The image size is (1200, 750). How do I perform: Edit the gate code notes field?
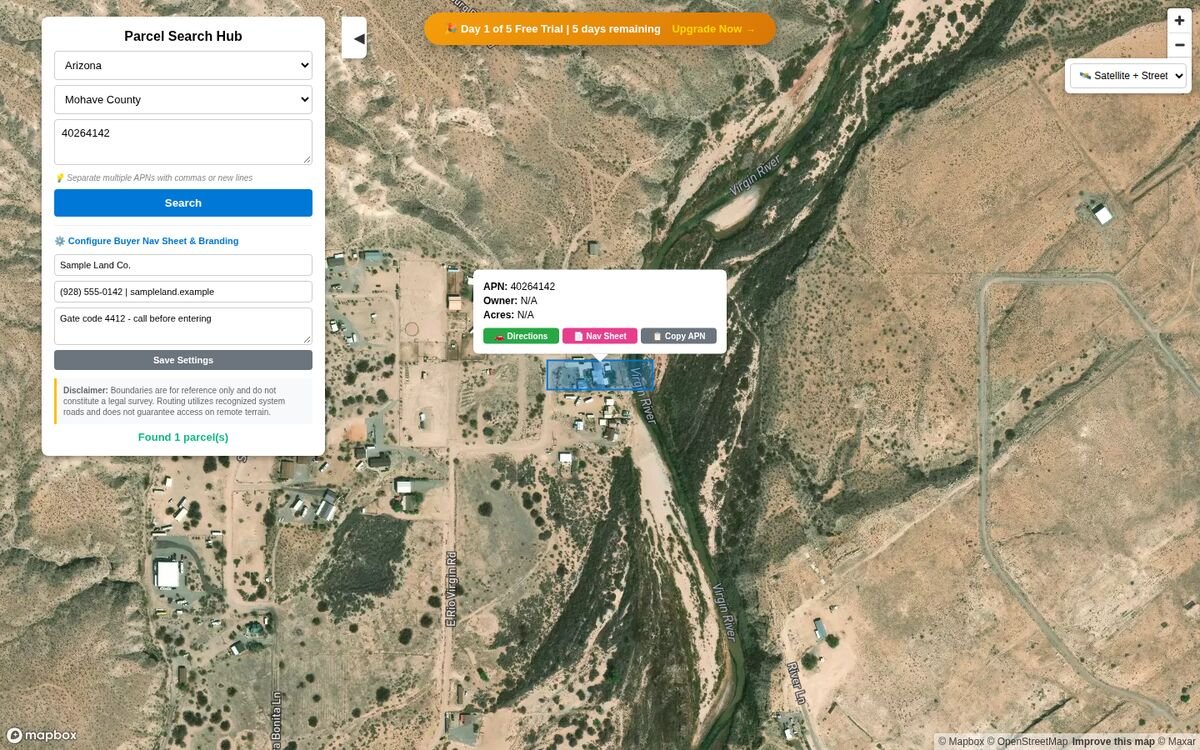[183, 326]
